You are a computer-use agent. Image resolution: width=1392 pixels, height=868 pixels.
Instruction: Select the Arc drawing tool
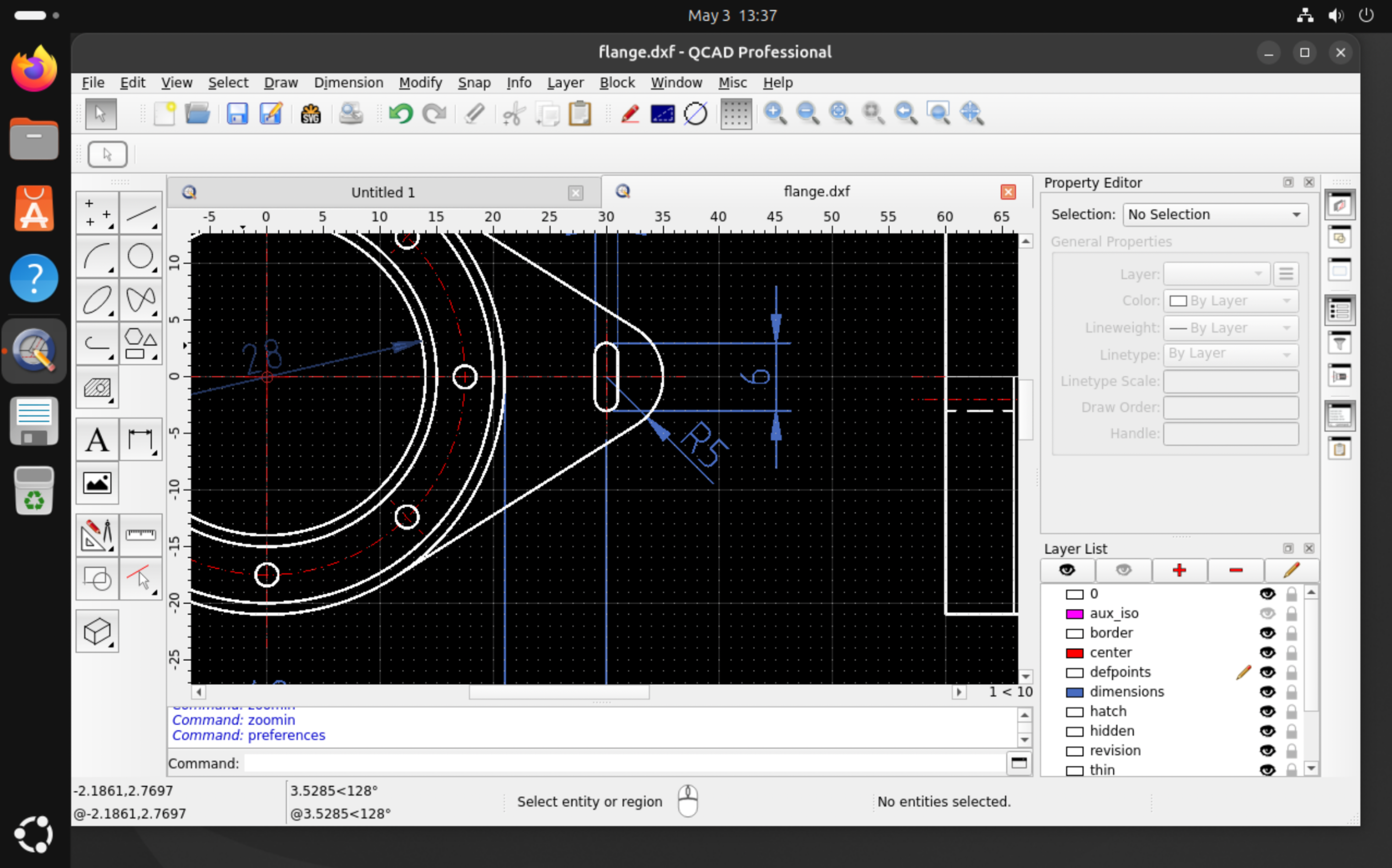point(98,257)
